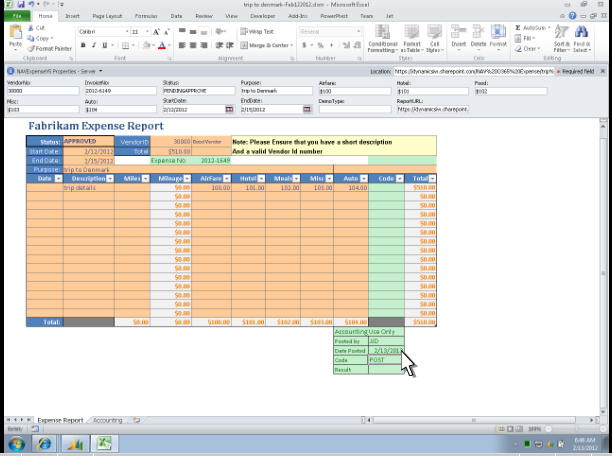This screenshot has width=612, height=456.
Task: Open the font name Calibri dropdown
Action: click(x=127, y=32)
